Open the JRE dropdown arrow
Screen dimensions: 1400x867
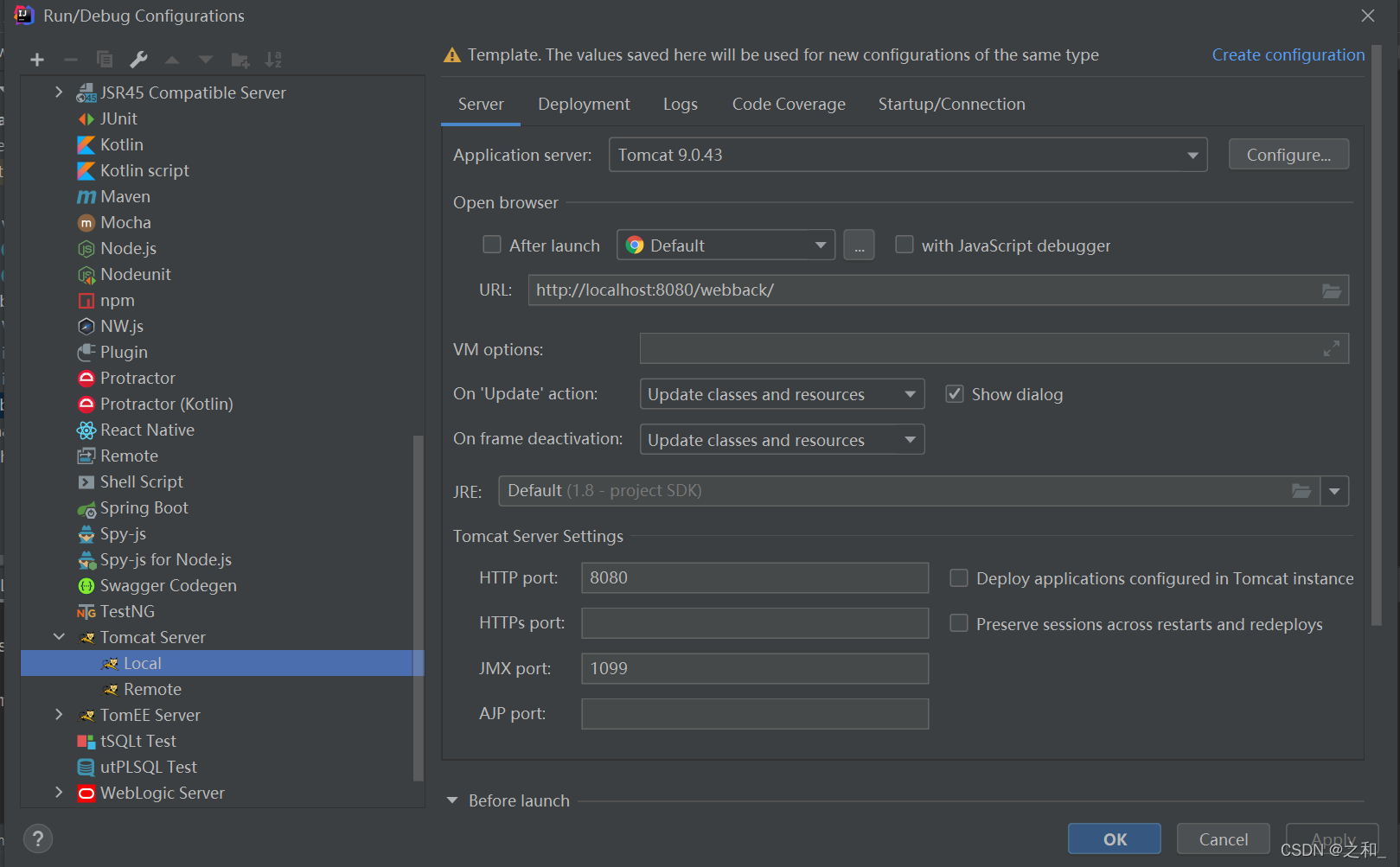[x=1334, y=491]
